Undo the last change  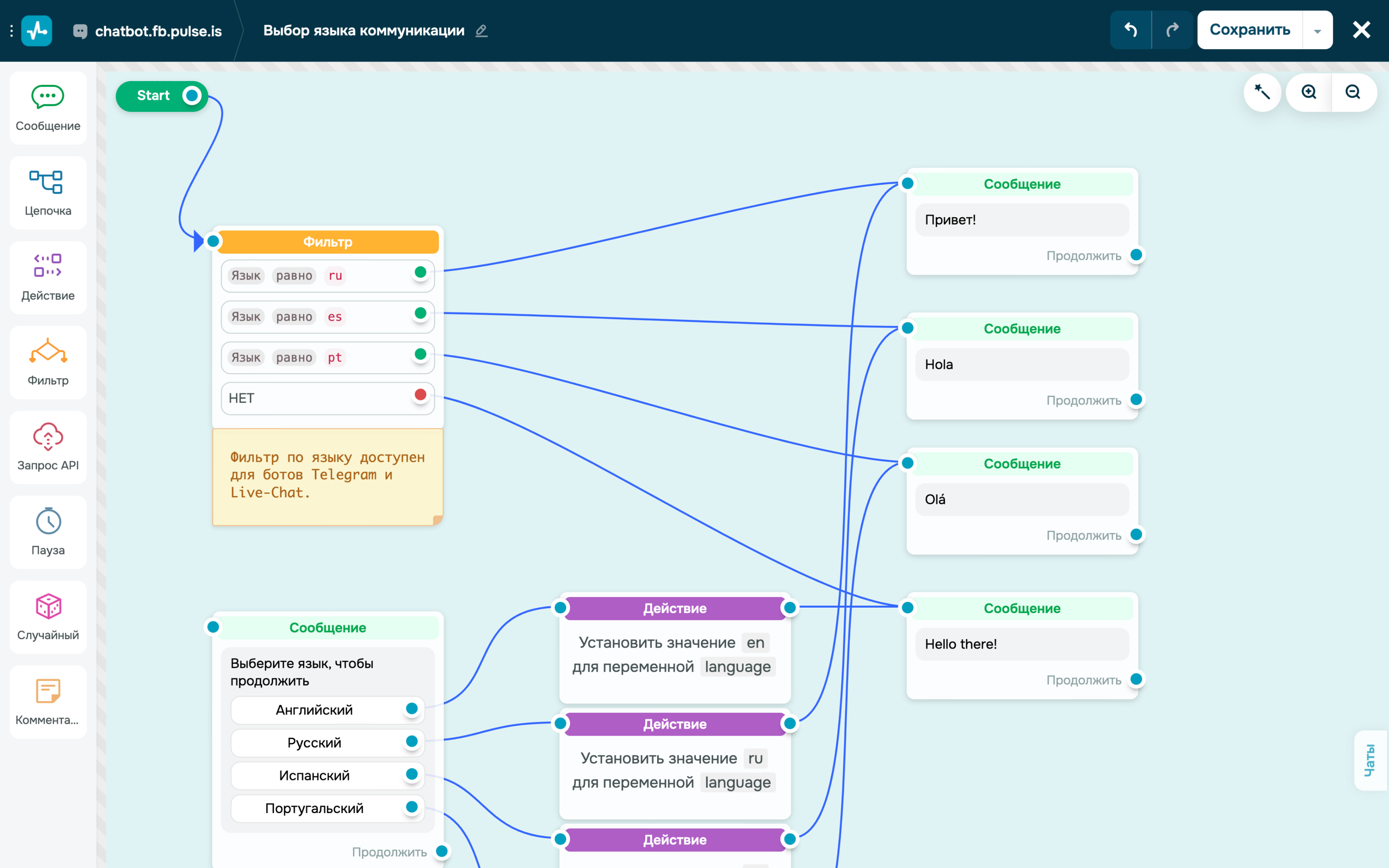pyautogui.click(x=1131, y=30)
